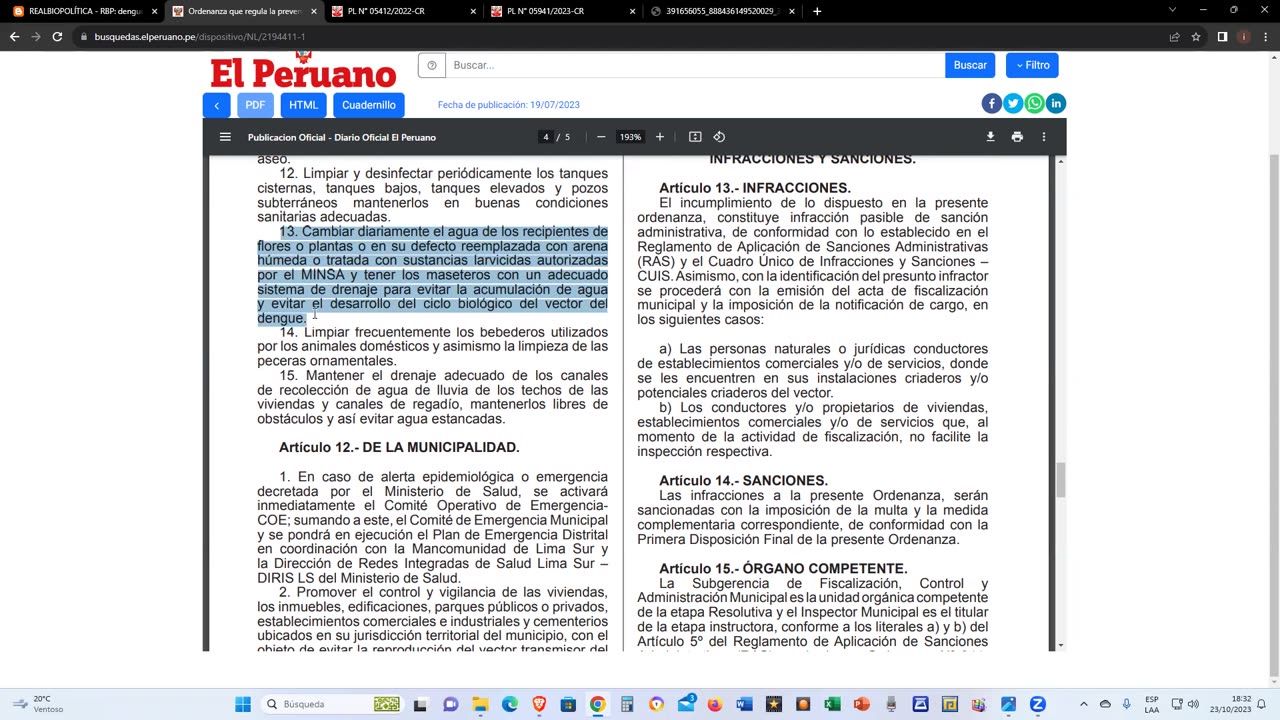Download the PDF document
Viewport: 1280px width, 720px height.
990,137
